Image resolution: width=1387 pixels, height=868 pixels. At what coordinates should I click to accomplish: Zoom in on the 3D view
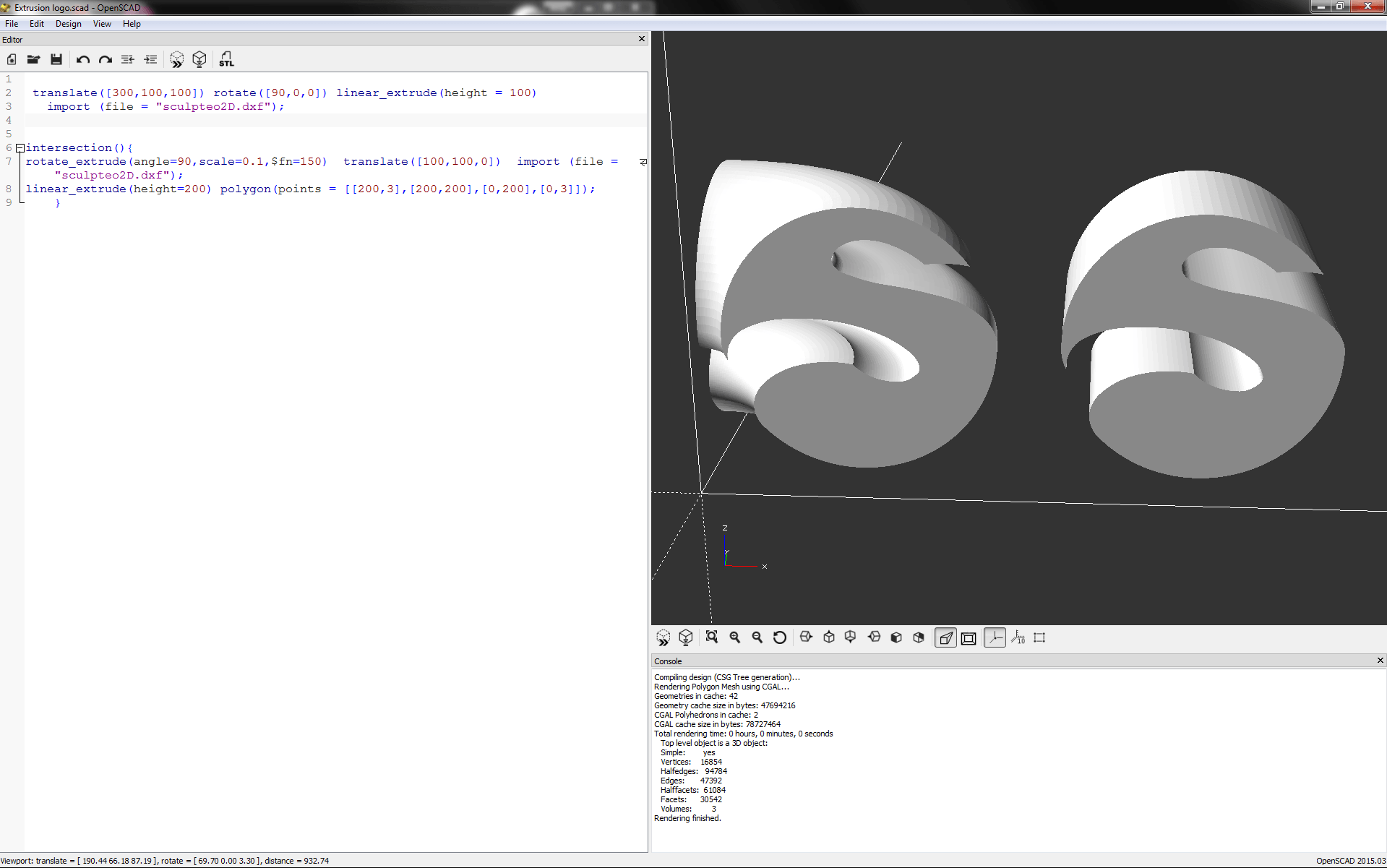point(735,637)
